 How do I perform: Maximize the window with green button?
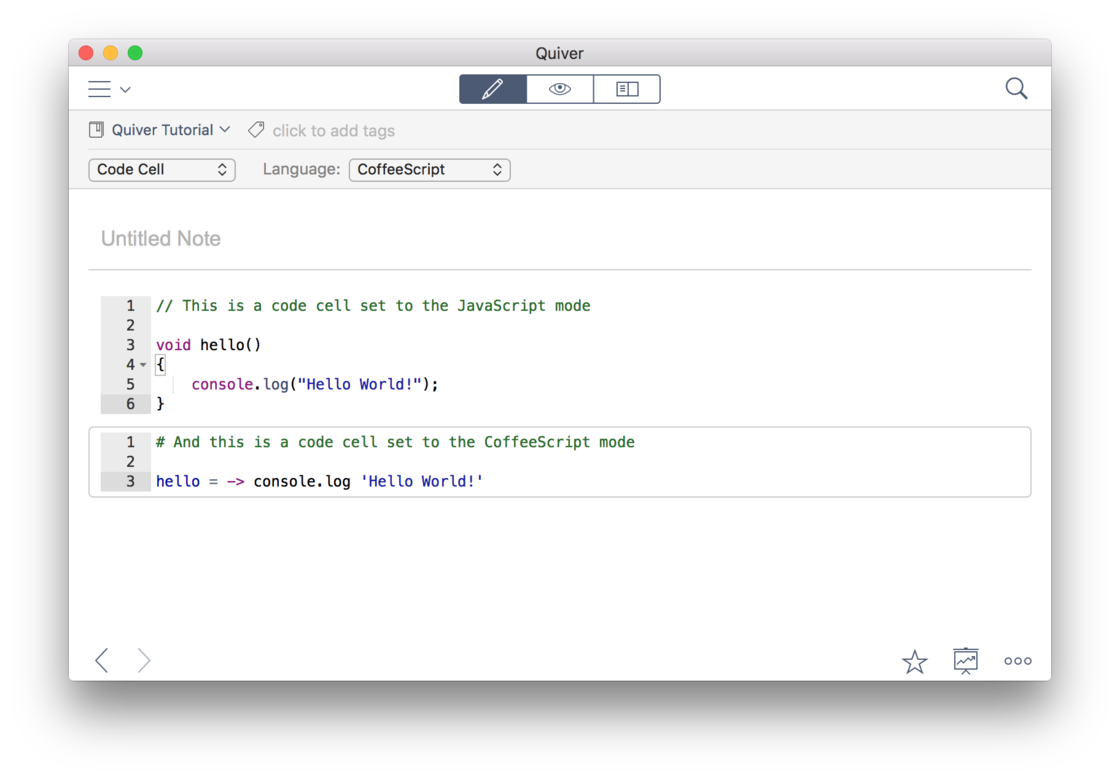[135, 53]
